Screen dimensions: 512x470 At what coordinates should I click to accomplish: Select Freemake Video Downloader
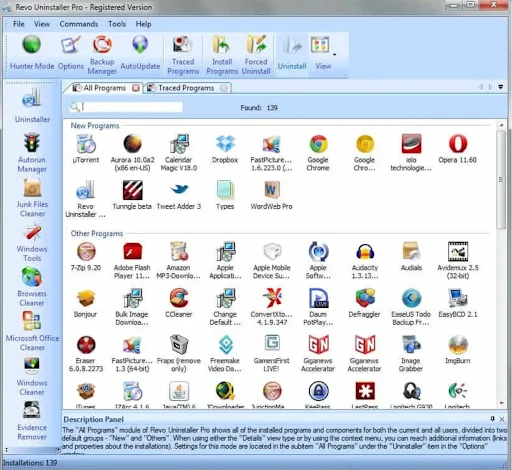pos(225,354)
